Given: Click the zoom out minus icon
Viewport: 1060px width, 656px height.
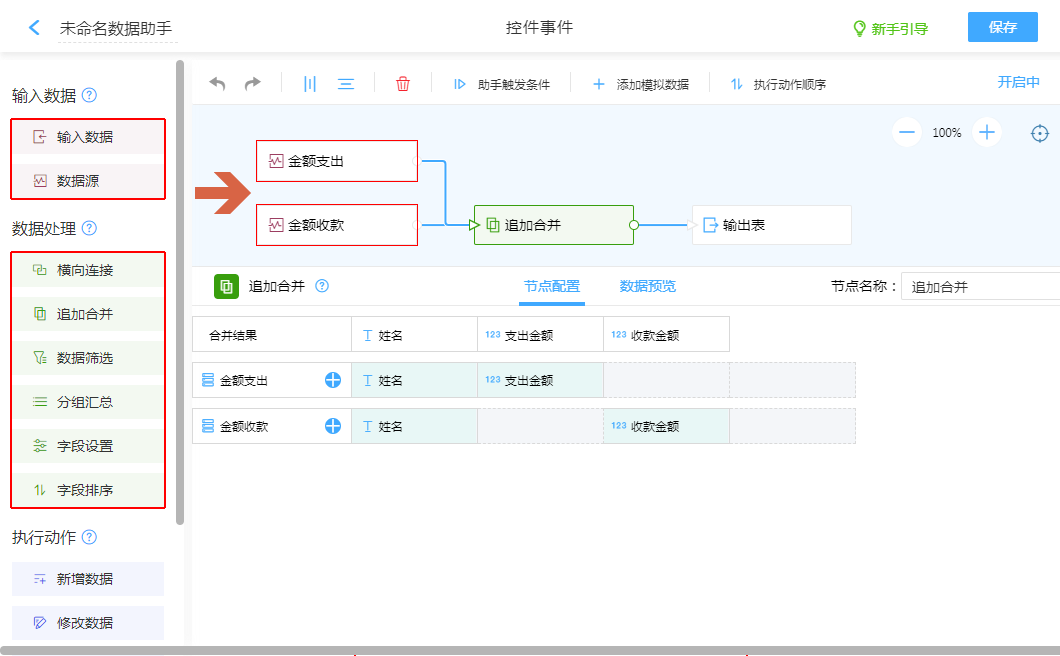Looking at the screenshot, I should pos(907,132).
